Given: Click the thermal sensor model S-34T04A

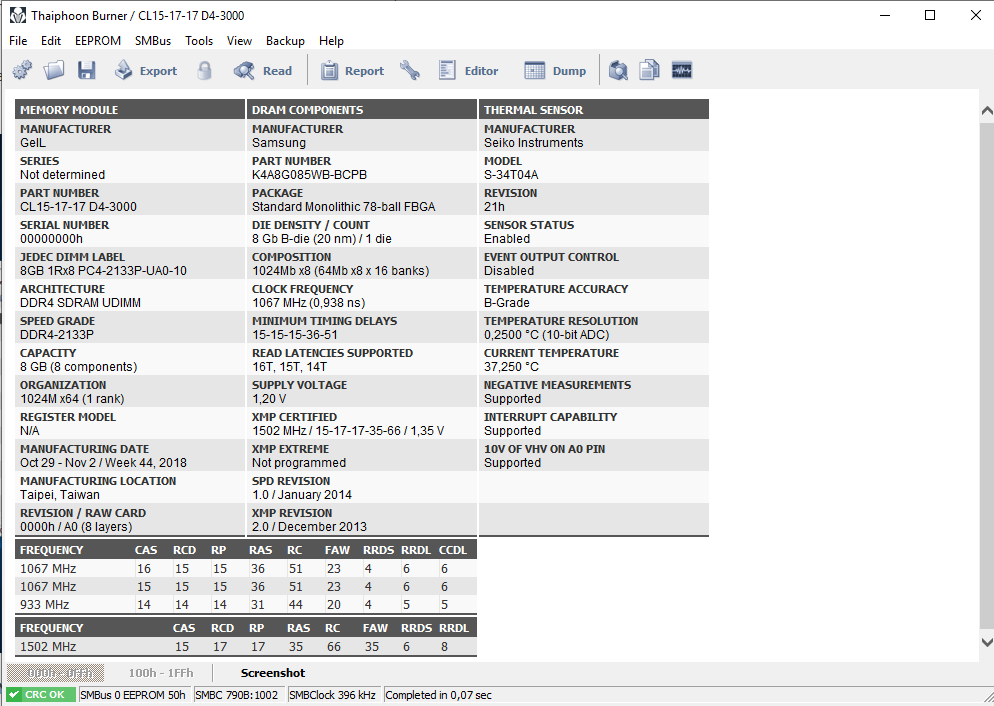Looking at the screenshot, I should (511, 175).
